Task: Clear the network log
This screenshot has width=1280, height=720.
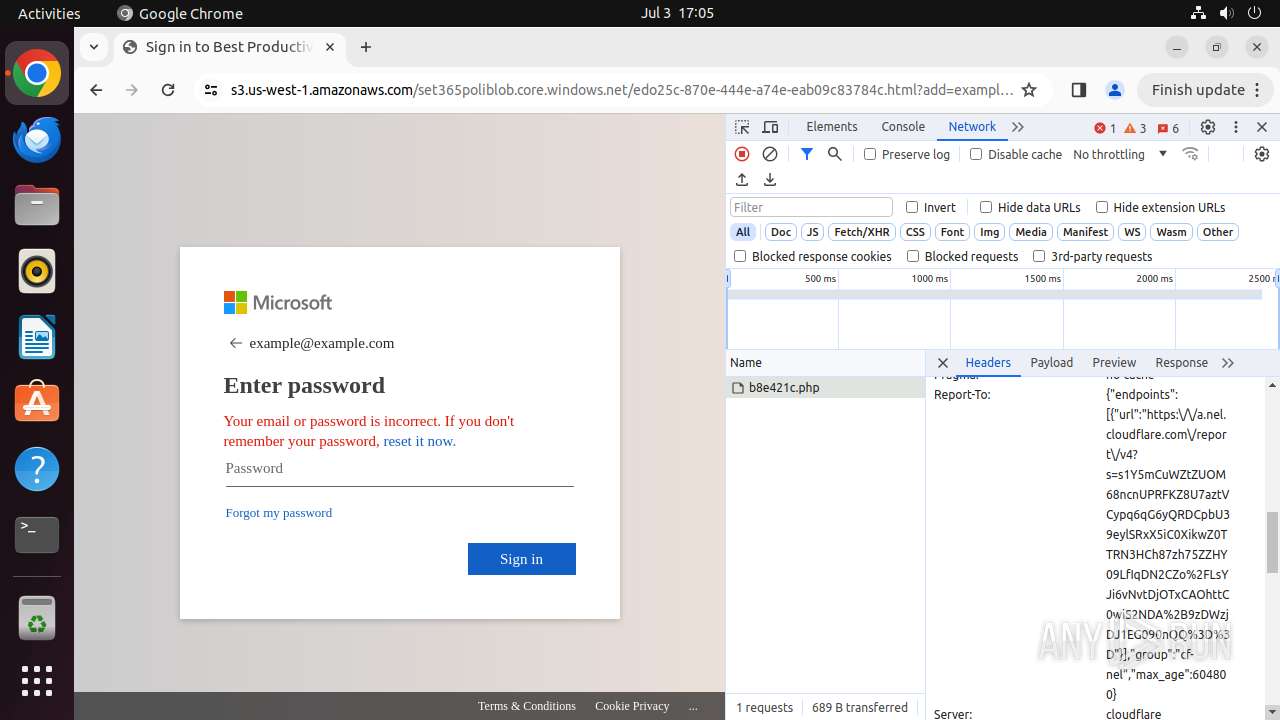Action: point(770,154)
